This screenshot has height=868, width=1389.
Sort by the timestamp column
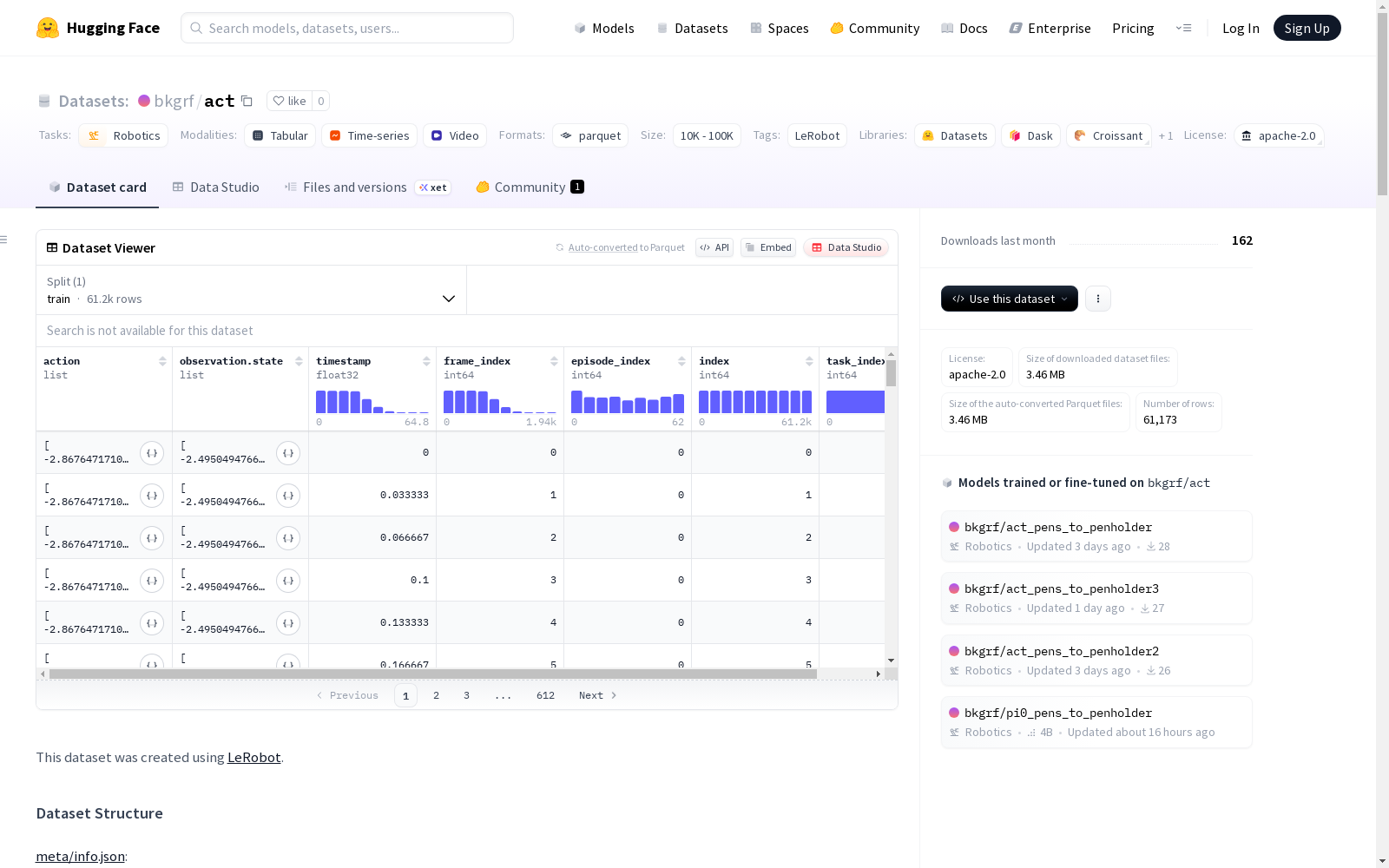point(426,361)
